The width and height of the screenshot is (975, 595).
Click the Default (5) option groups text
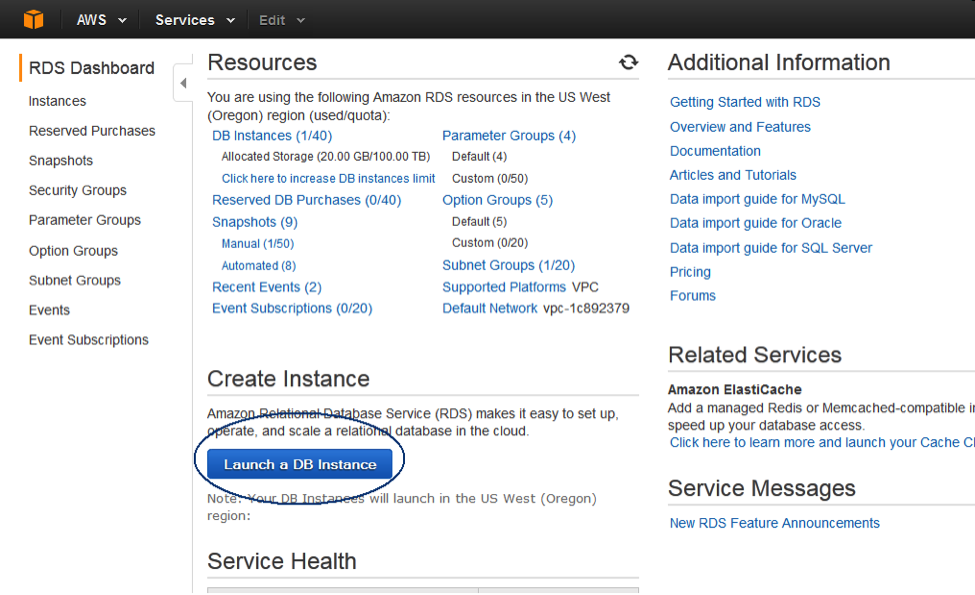(479, 221)
